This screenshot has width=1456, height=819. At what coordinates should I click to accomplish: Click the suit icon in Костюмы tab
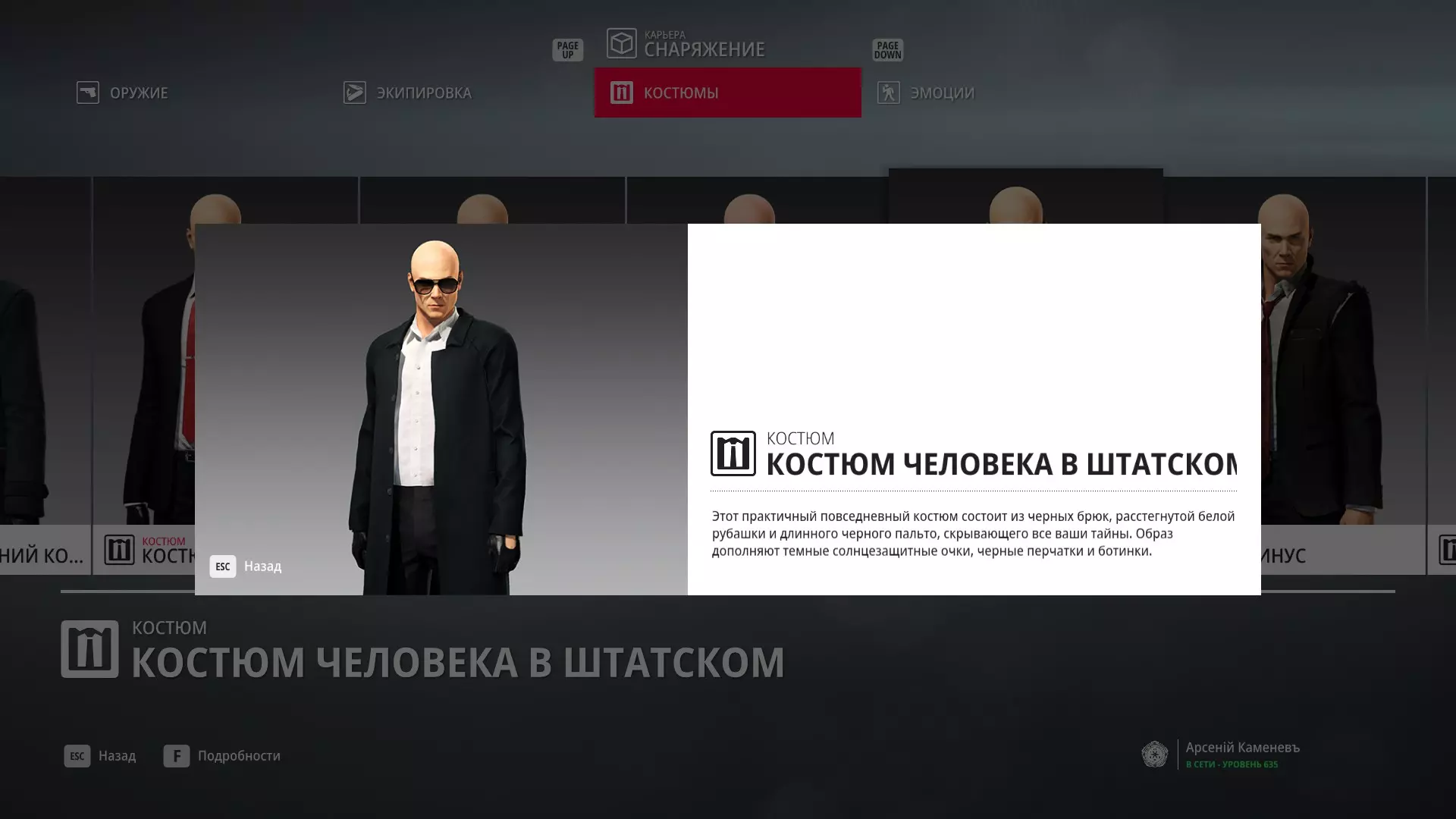pos(621,93)
